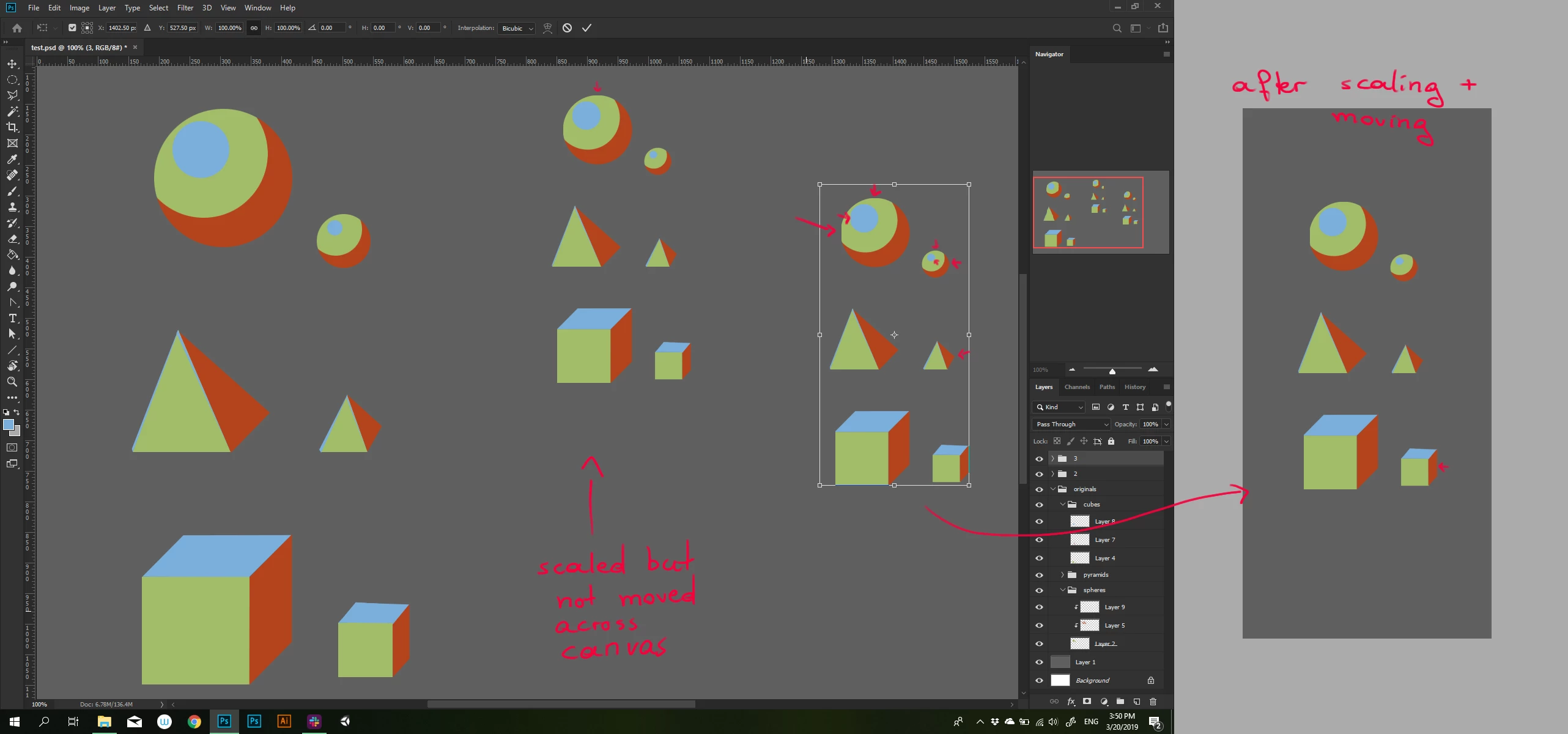This screenshot has height=734, width=1568.
Task: Open Illustrator from the Windows taskbar
Action: pyautogui.click(x=284, y=721)
